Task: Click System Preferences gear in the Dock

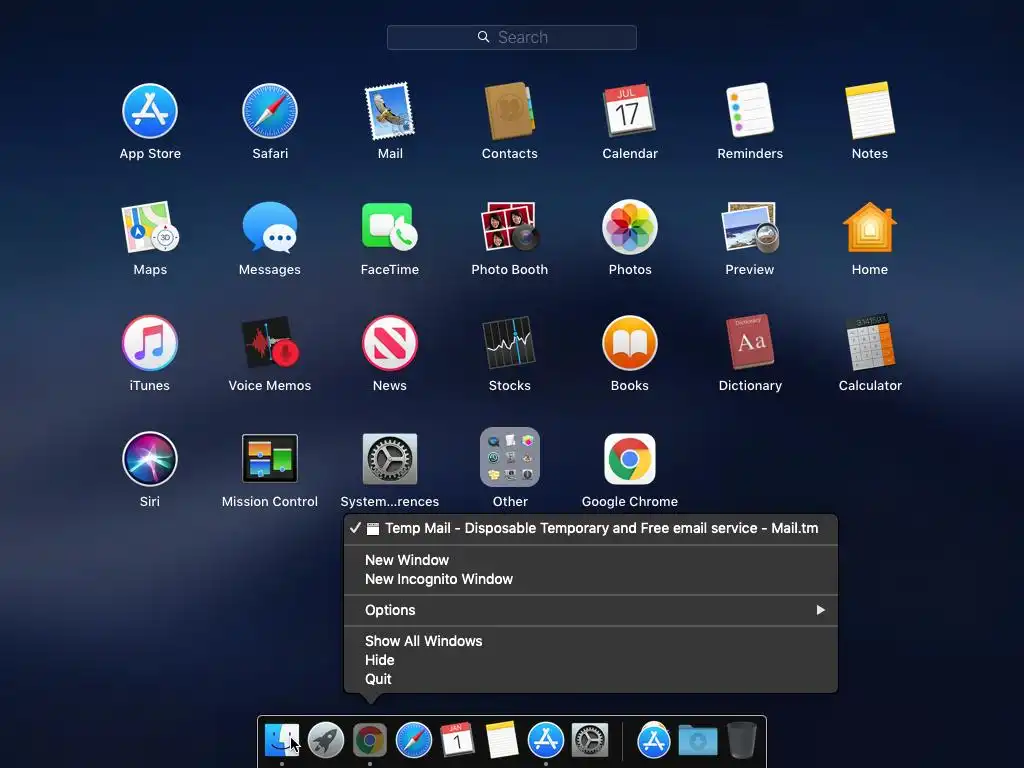Action: (590, 741)
